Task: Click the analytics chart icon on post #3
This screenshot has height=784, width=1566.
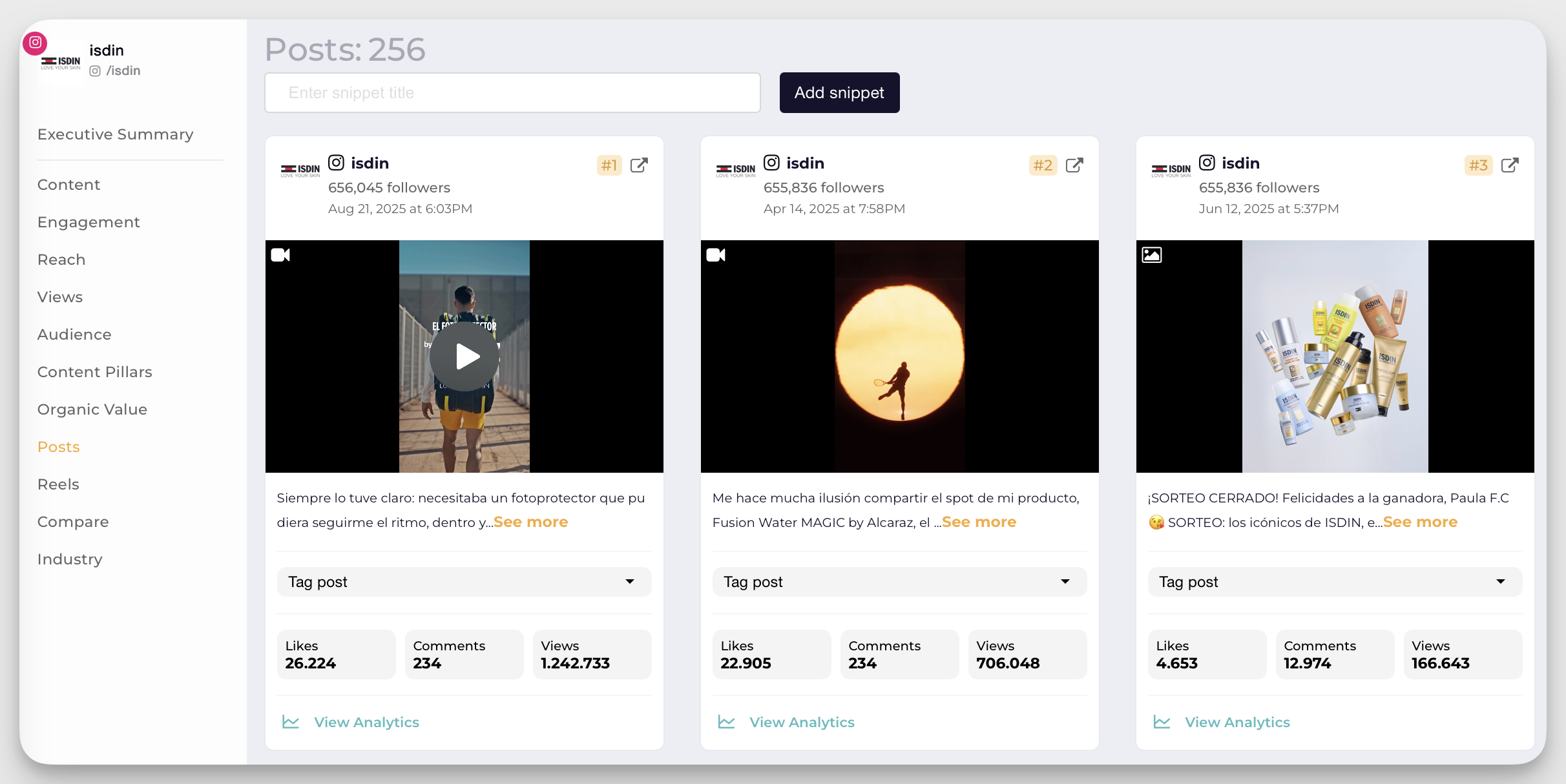Action: (1162, 722)
